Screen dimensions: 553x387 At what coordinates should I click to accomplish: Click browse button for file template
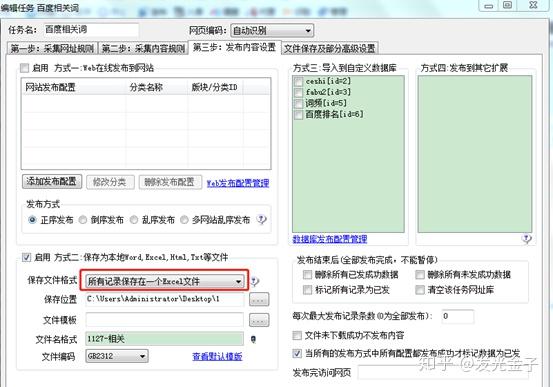coord(259,320)
